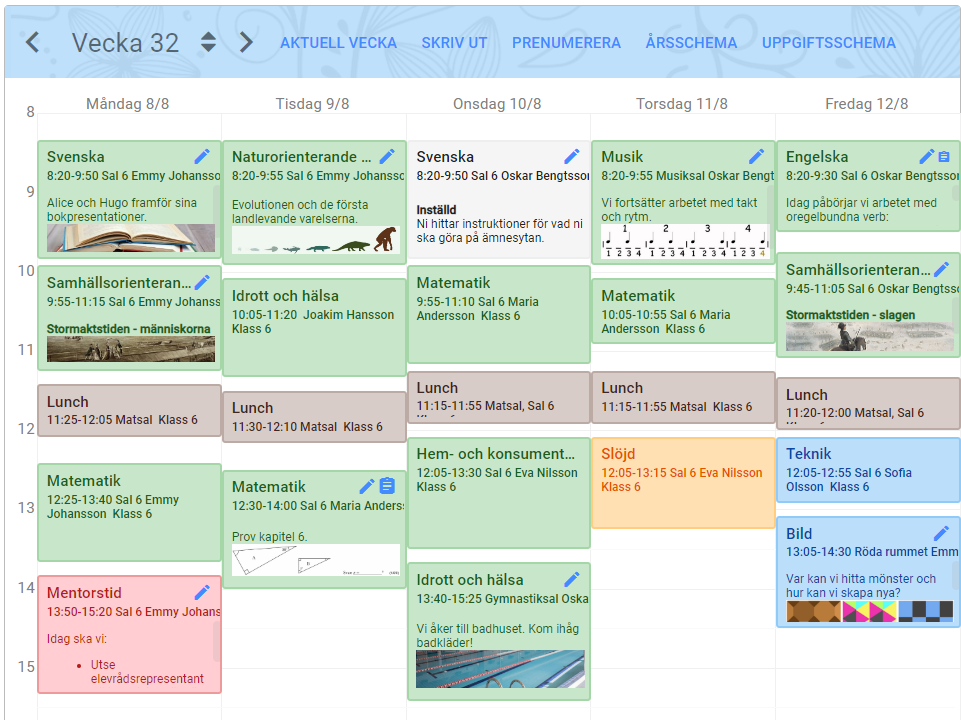Edit Friday Bild lesson pencil icon

pos(941,533)
